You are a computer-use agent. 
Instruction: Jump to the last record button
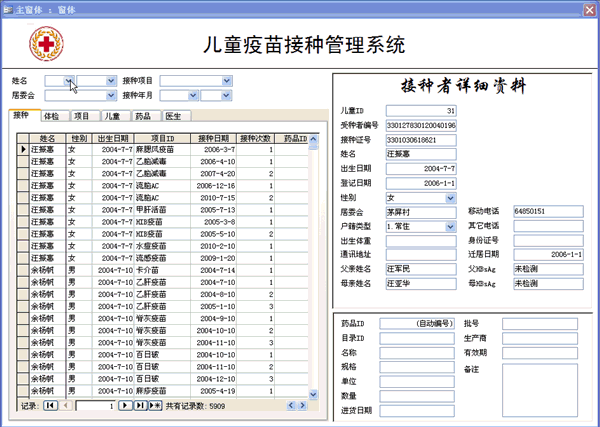pyautogui.click(x=140, y=406)
